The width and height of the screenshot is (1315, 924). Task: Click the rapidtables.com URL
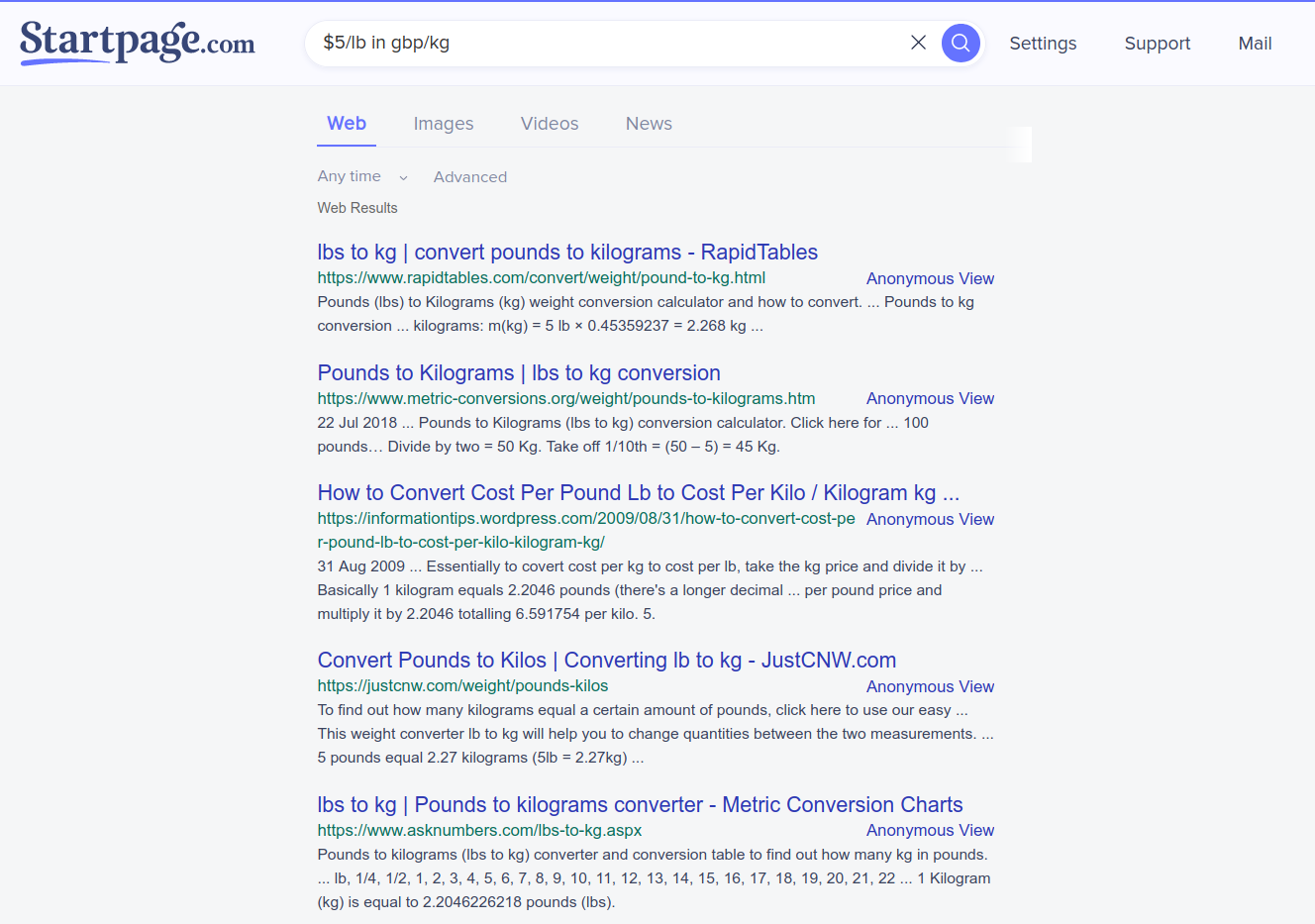(542, 278)
